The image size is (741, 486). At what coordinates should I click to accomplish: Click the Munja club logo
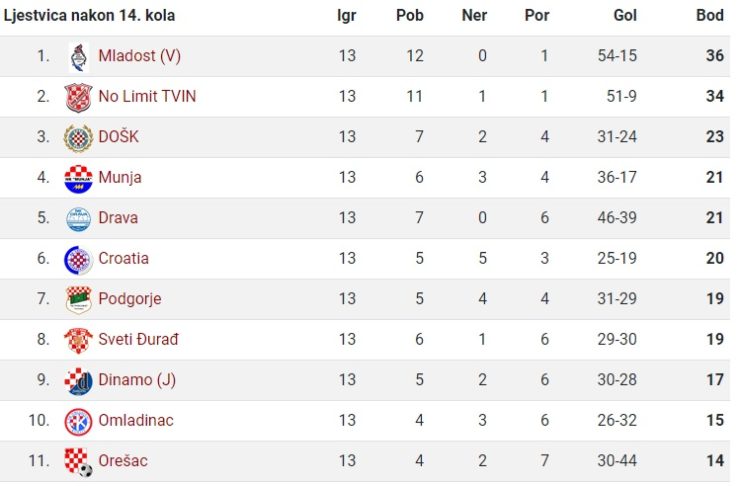pos(78,179)
